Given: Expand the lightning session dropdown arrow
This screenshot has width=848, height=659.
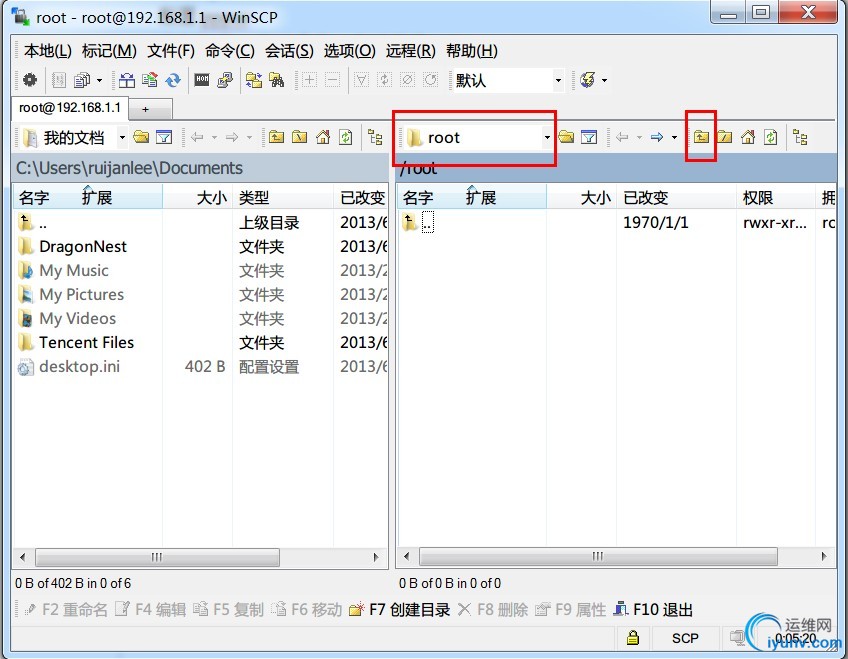Looking at the screenshot, I should (x=604, y=81).
